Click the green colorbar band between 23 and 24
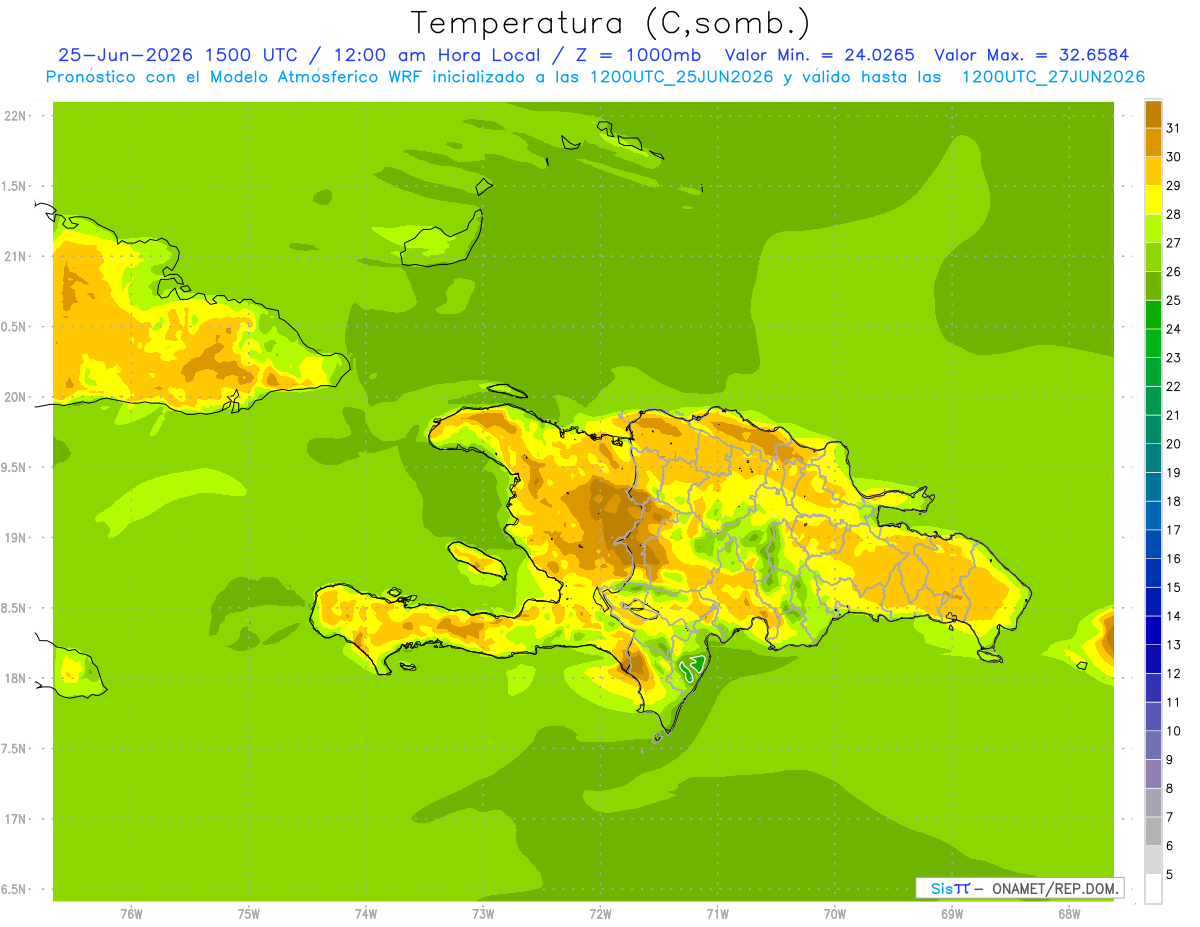 coord(1153,343)
